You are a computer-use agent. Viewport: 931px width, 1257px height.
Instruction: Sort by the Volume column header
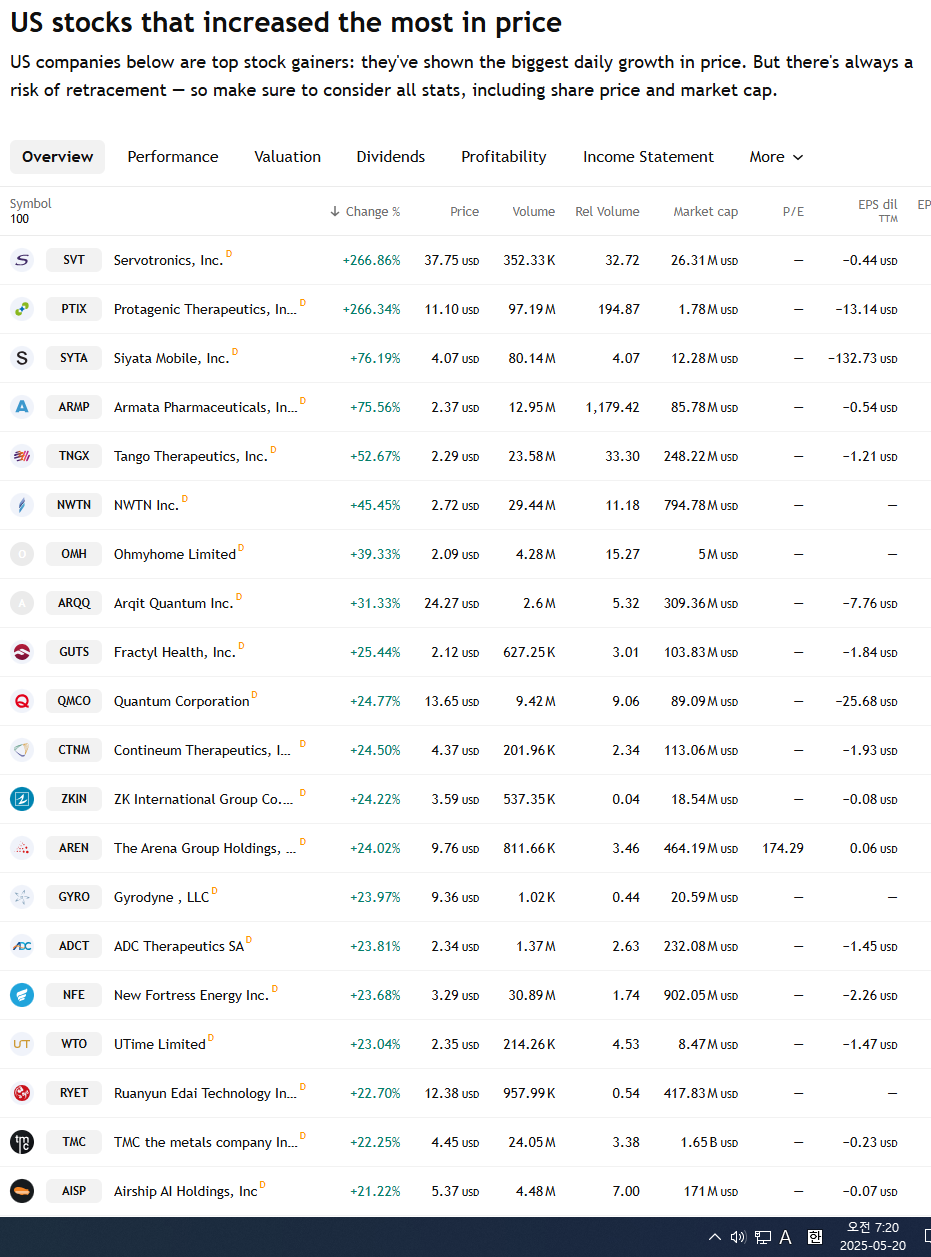[534, 211]
